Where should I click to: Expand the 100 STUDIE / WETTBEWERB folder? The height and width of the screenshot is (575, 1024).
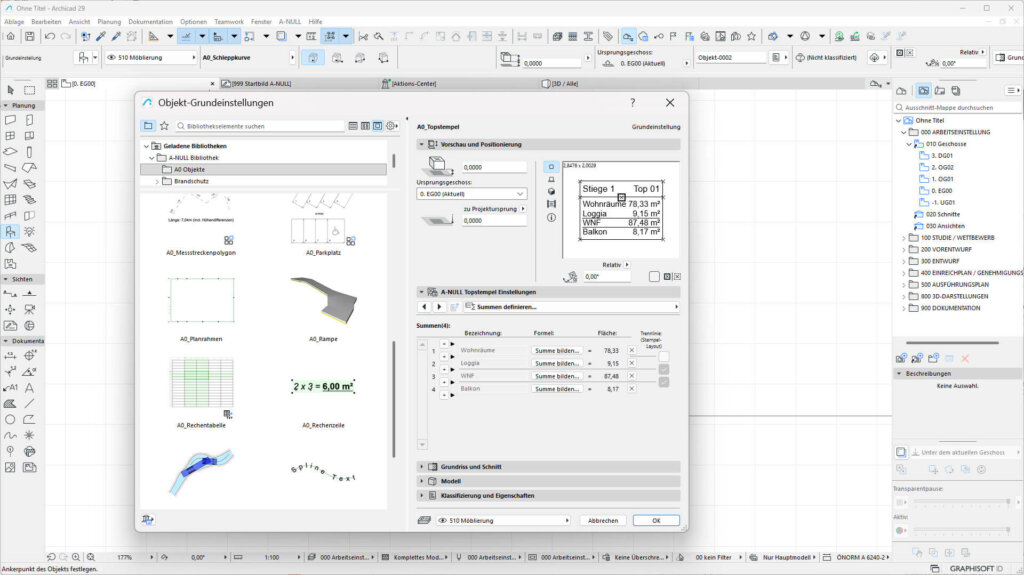904,238
